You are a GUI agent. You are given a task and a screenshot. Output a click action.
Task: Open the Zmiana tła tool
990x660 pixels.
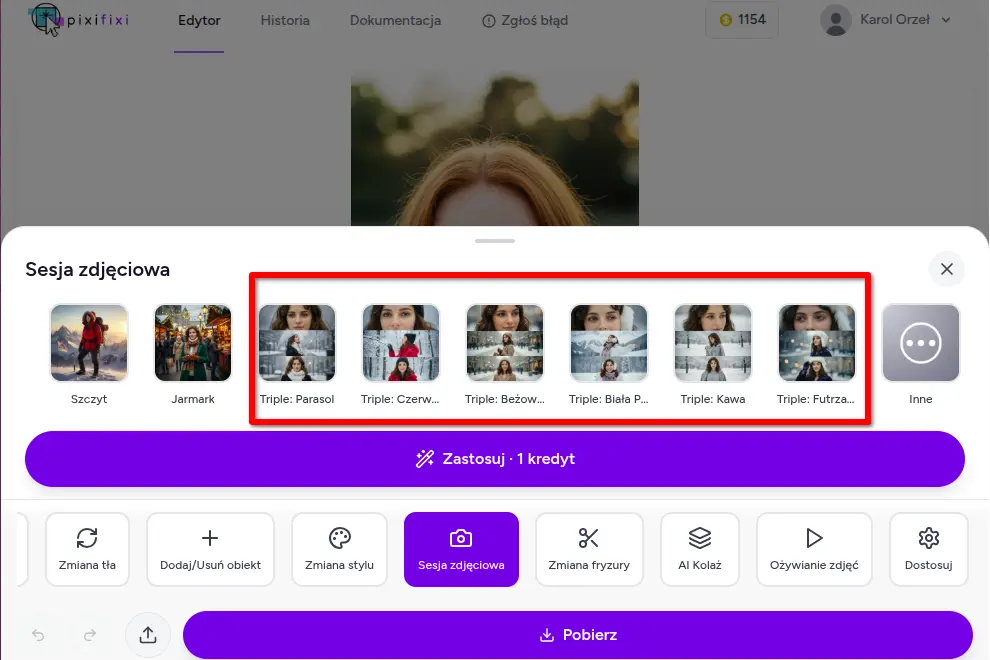(x=87, y=549)
